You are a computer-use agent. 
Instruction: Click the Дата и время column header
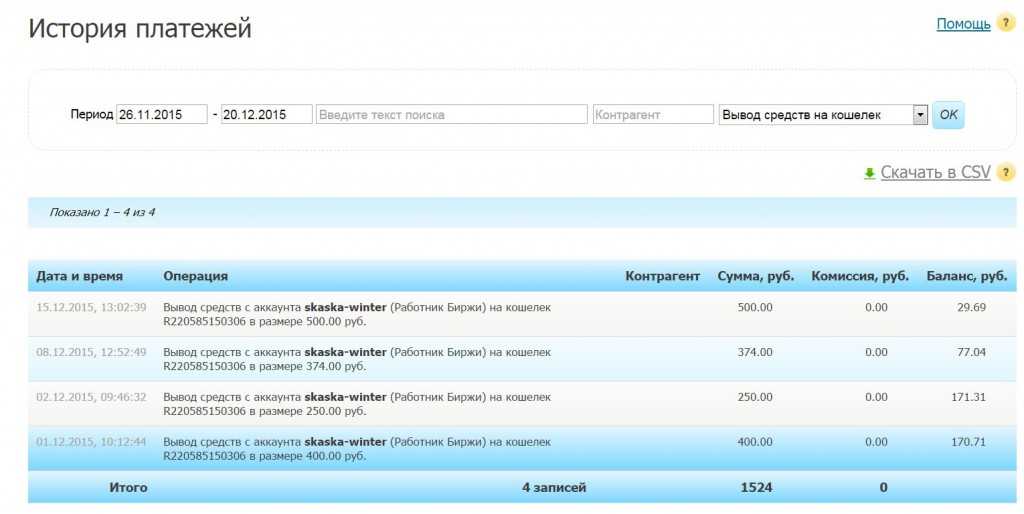79,276
